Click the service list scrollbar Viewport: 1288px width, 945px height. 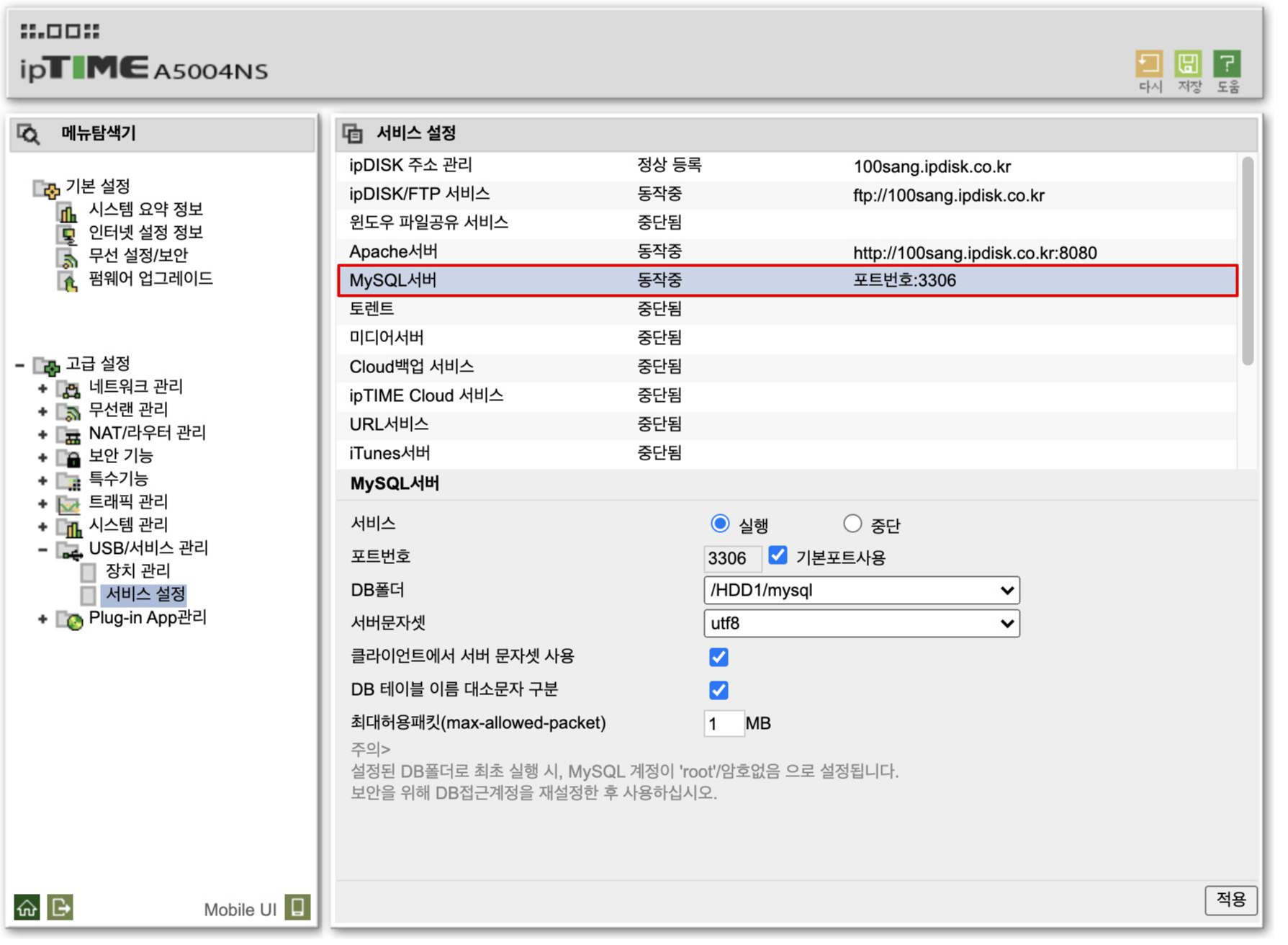point(1248,261)
